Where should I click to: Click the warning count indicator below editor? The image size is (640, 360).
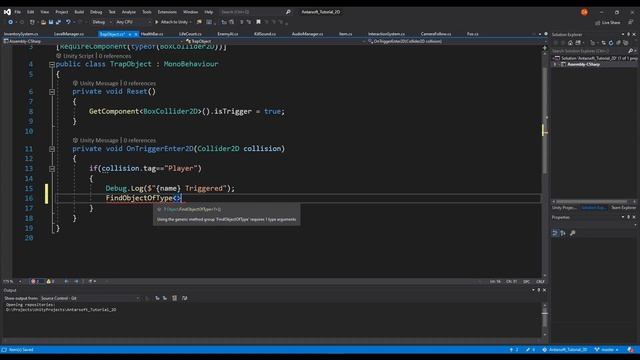[x=51, y=281]
